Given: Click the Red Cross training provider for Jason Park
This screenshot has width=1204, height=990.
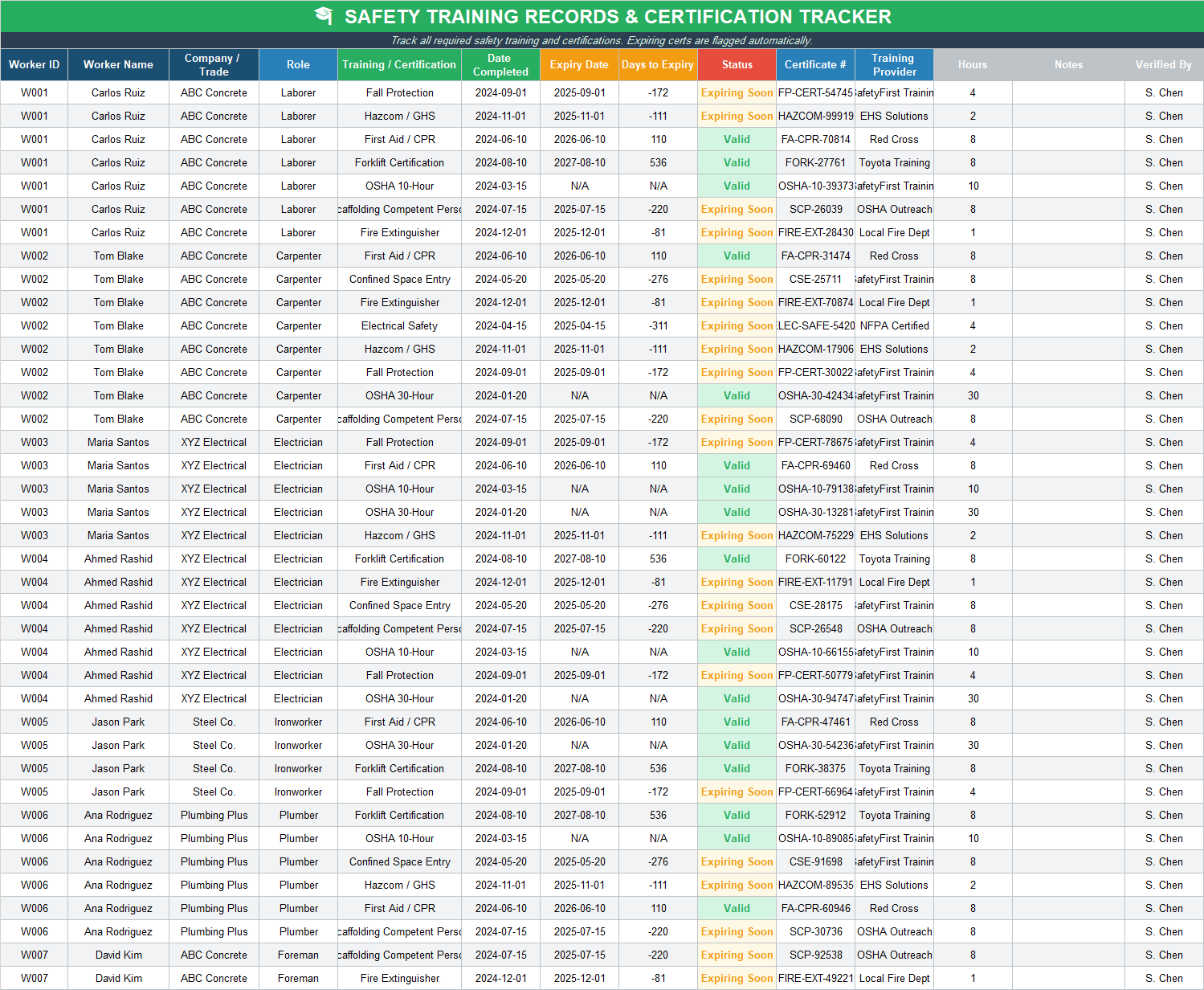Looking at the screenshot, I should pos(893,722).
